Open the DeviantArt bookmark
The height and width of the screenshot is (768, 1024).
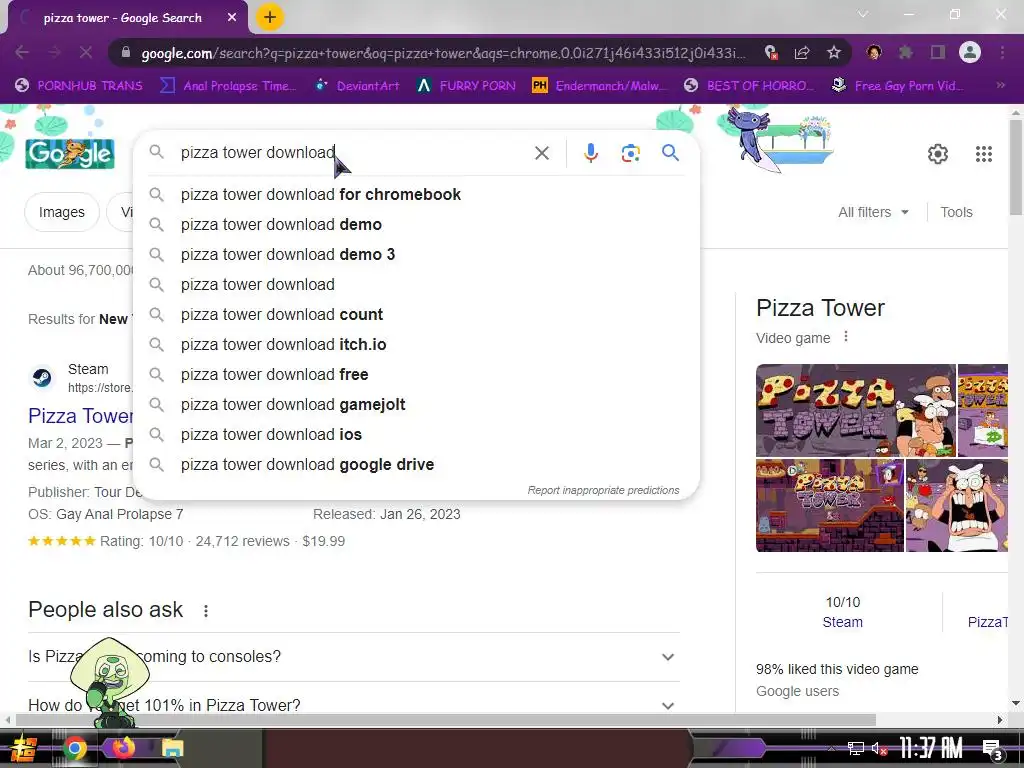point(357,86)
